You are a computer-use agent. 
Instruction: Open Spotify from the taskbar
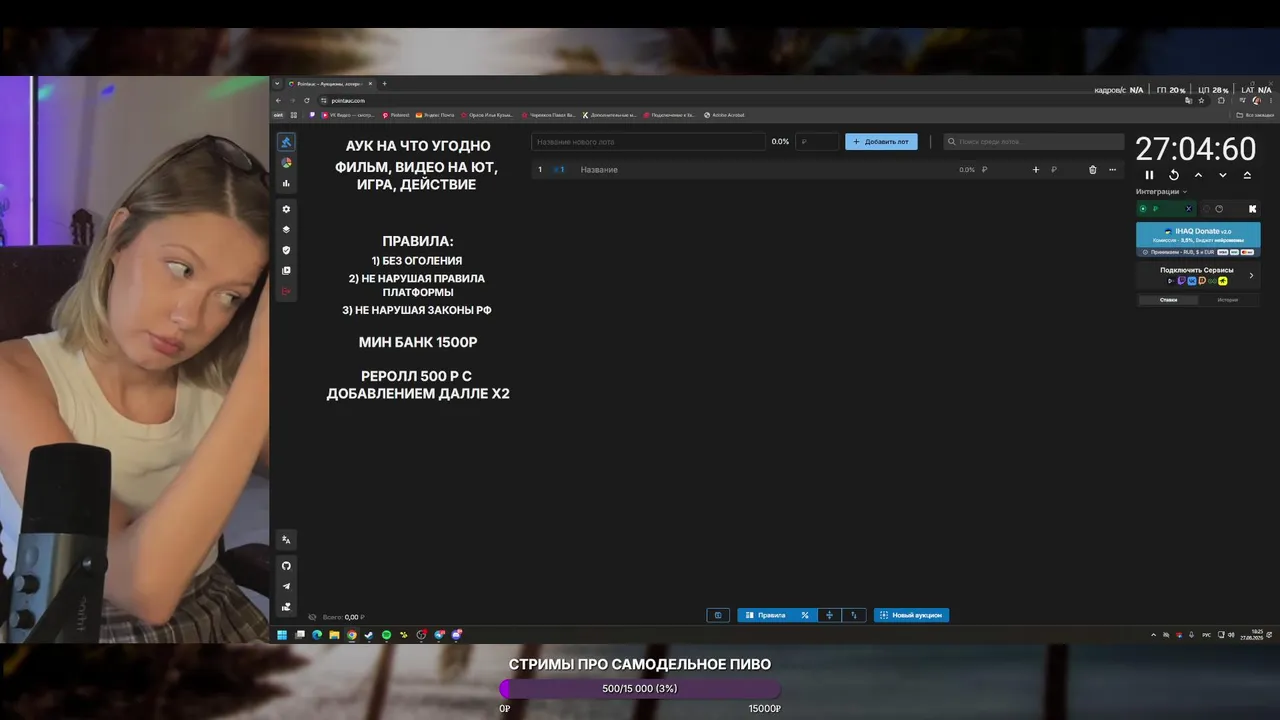tap(386, 635)
